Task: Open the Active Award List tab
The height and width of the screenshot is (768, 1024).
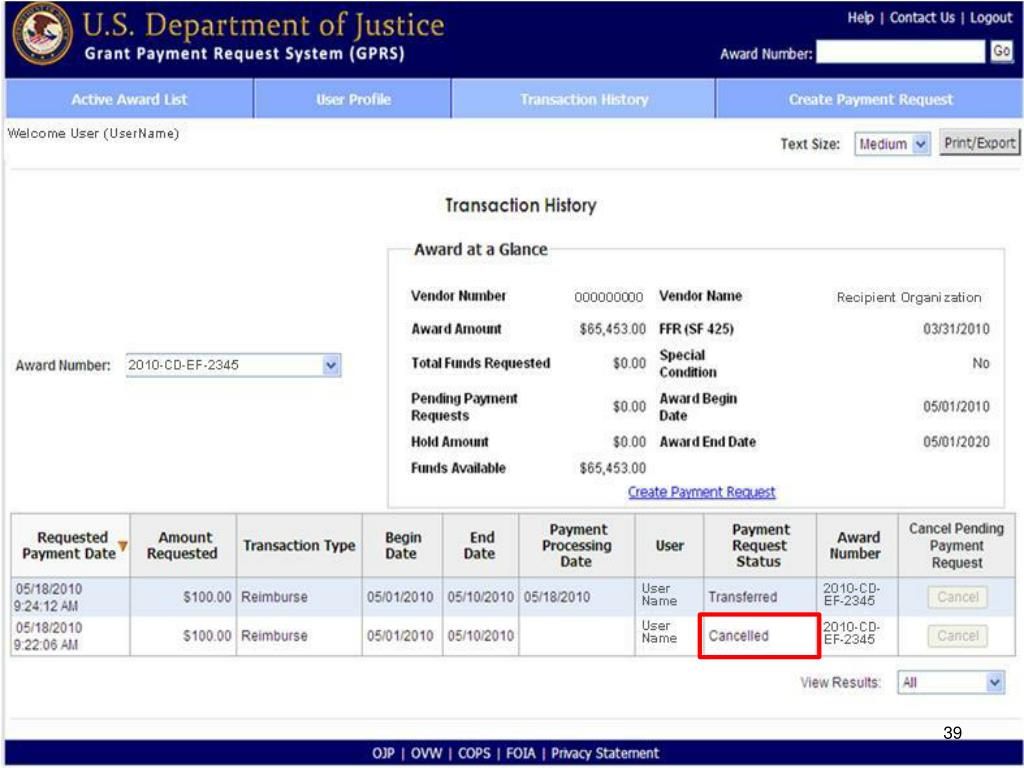Action: (x=129, y=100)
